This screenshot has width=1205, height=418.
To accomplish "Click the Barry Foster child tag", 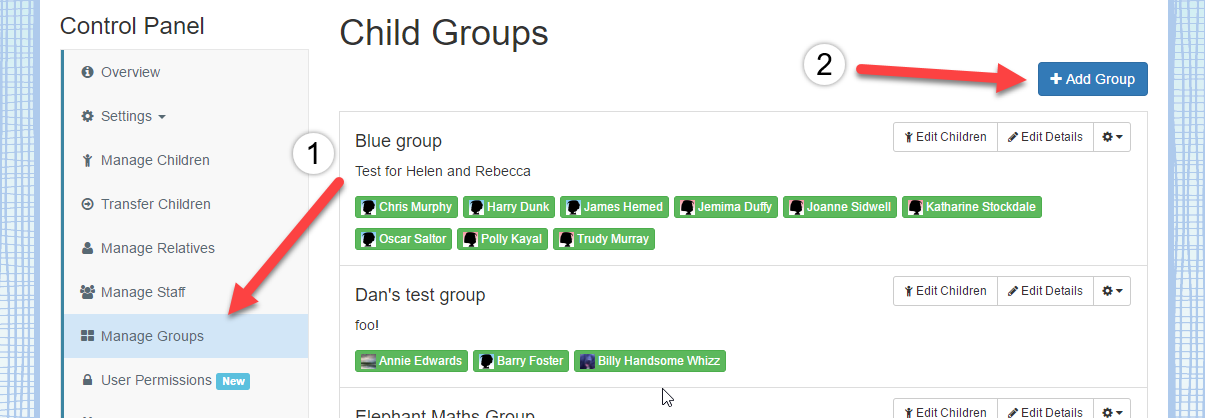I will click(520, 361).
